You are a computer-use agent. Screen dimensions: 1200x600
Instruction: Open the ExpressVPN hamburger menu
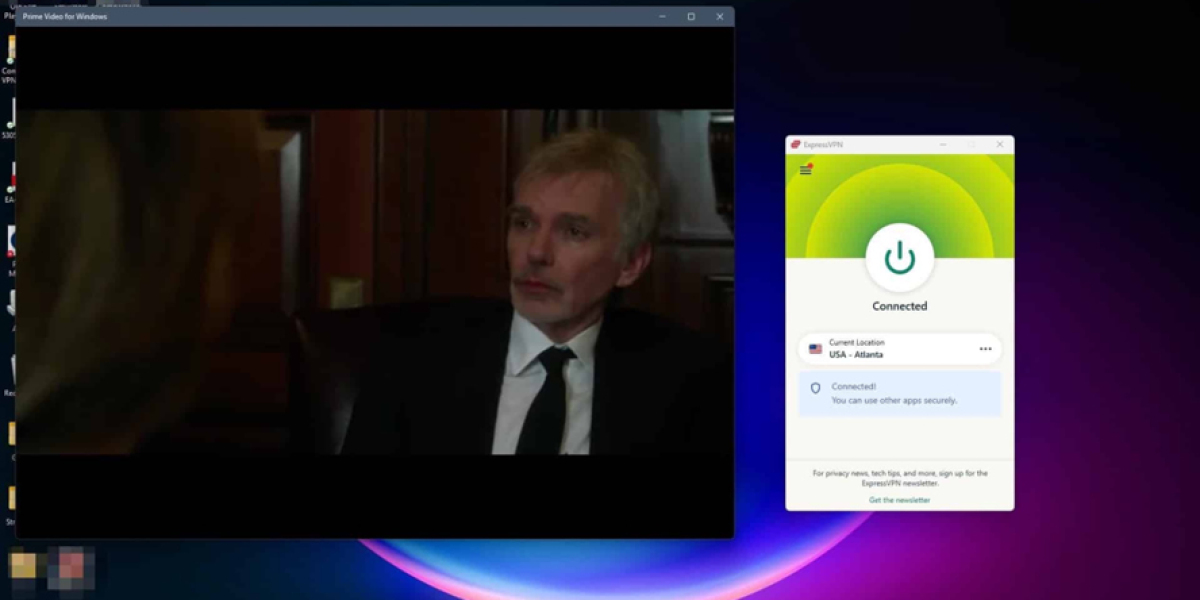pyautogui.click(x=805, y=170)
